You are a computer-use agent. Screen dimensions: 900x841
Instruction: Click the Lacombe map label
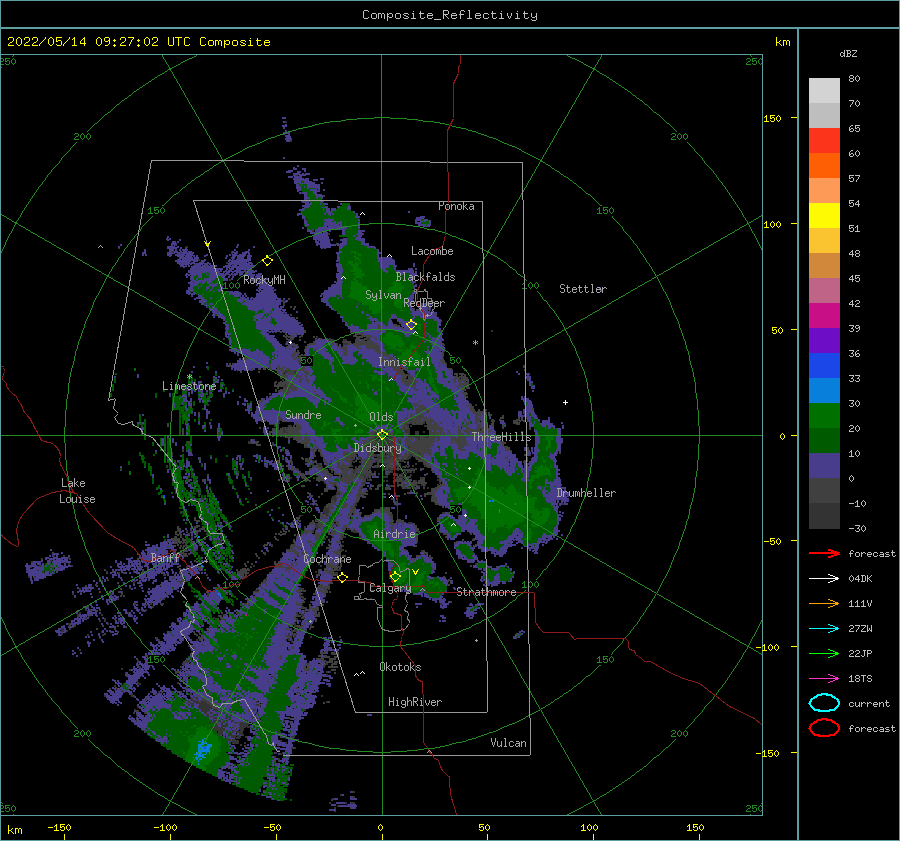click(x=432, y=251)
